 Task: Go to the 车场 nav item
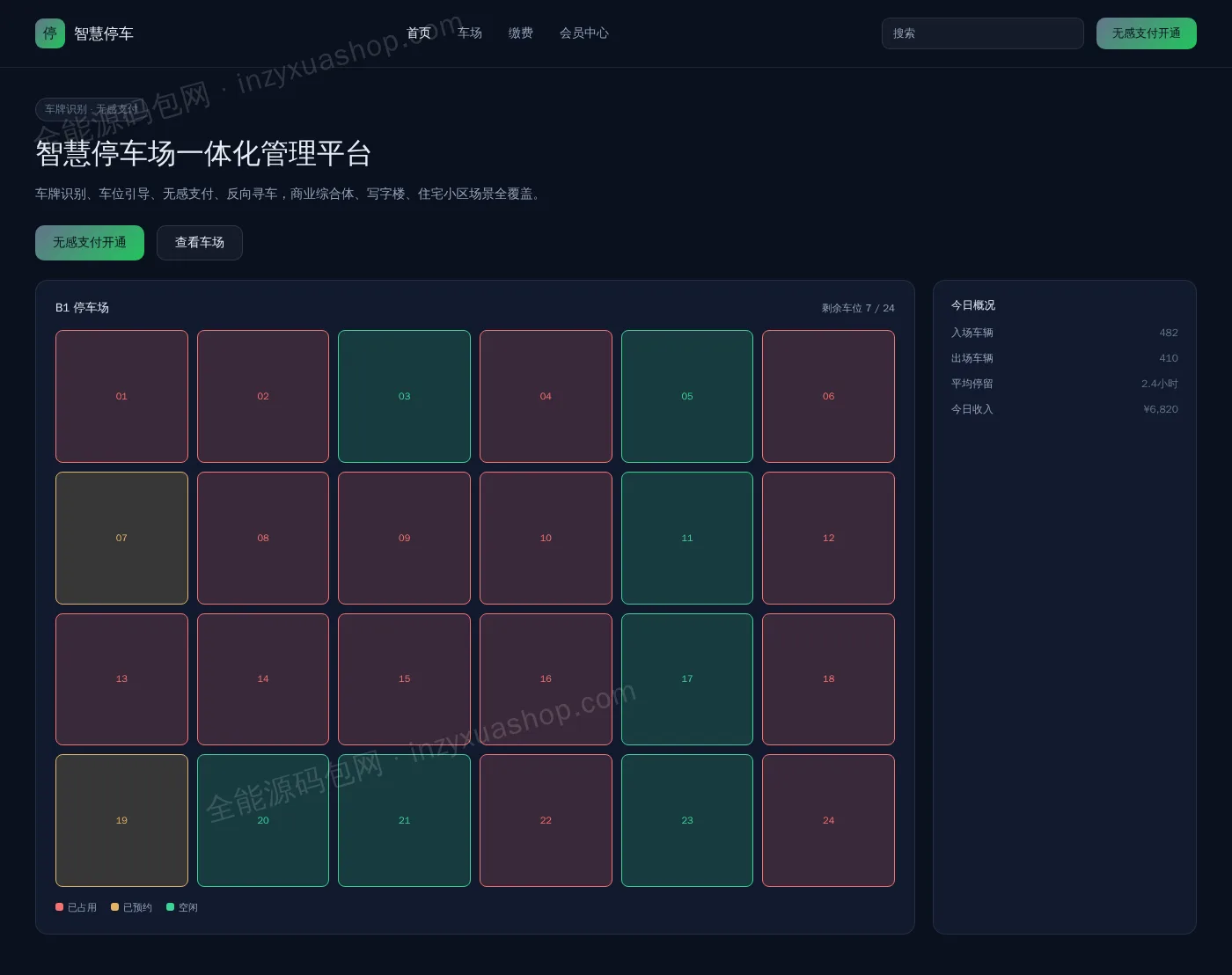pyautogui.click(x=470, y=33)
